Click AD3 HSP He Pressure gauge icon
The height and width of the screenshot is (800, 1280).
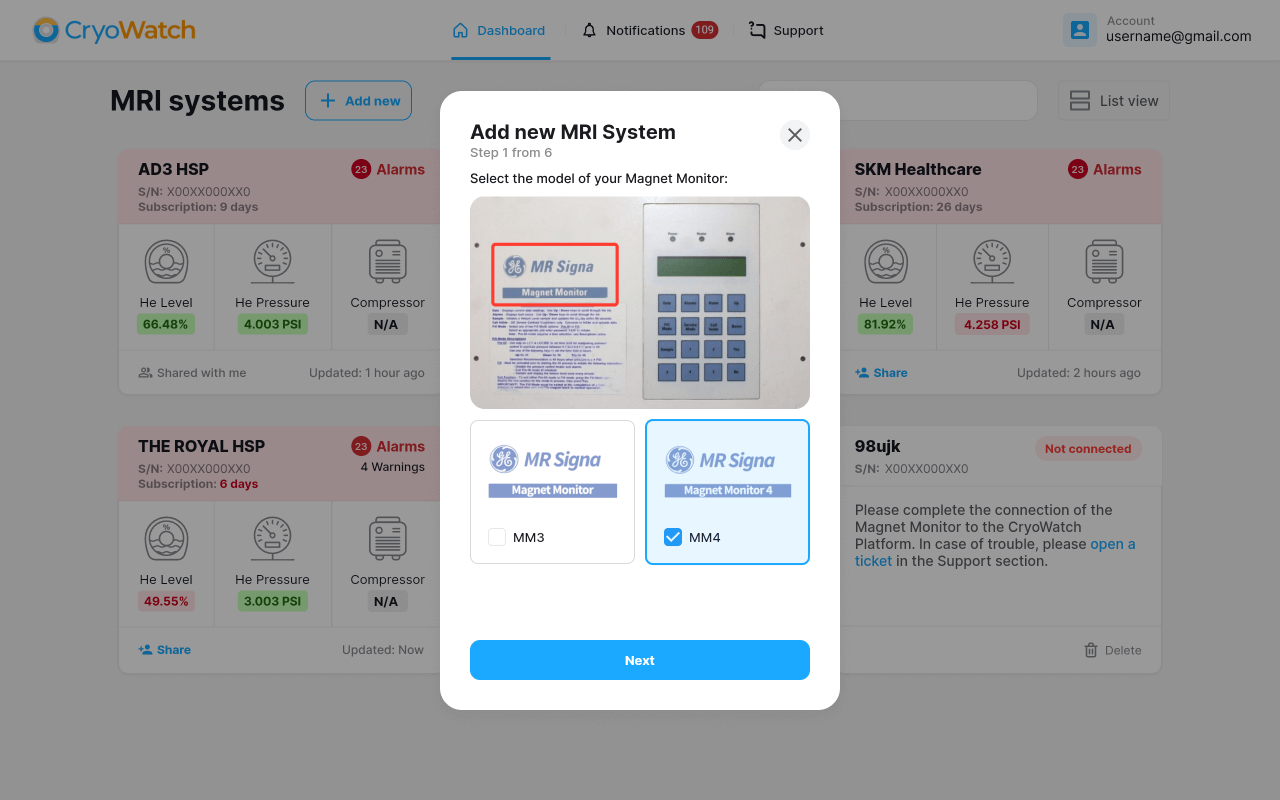[x=273, y=262]
